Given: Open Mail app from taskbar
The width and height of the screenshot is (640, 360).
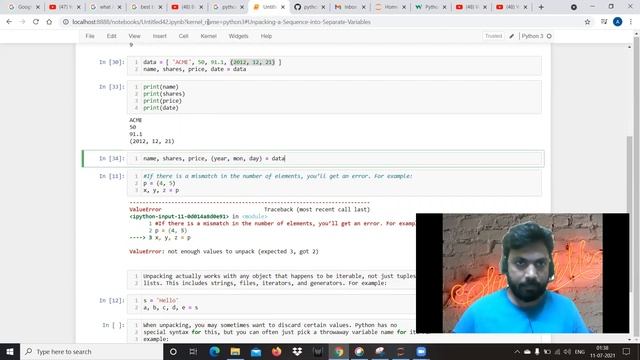Looking at the screenshot, I should coord(256,351).
